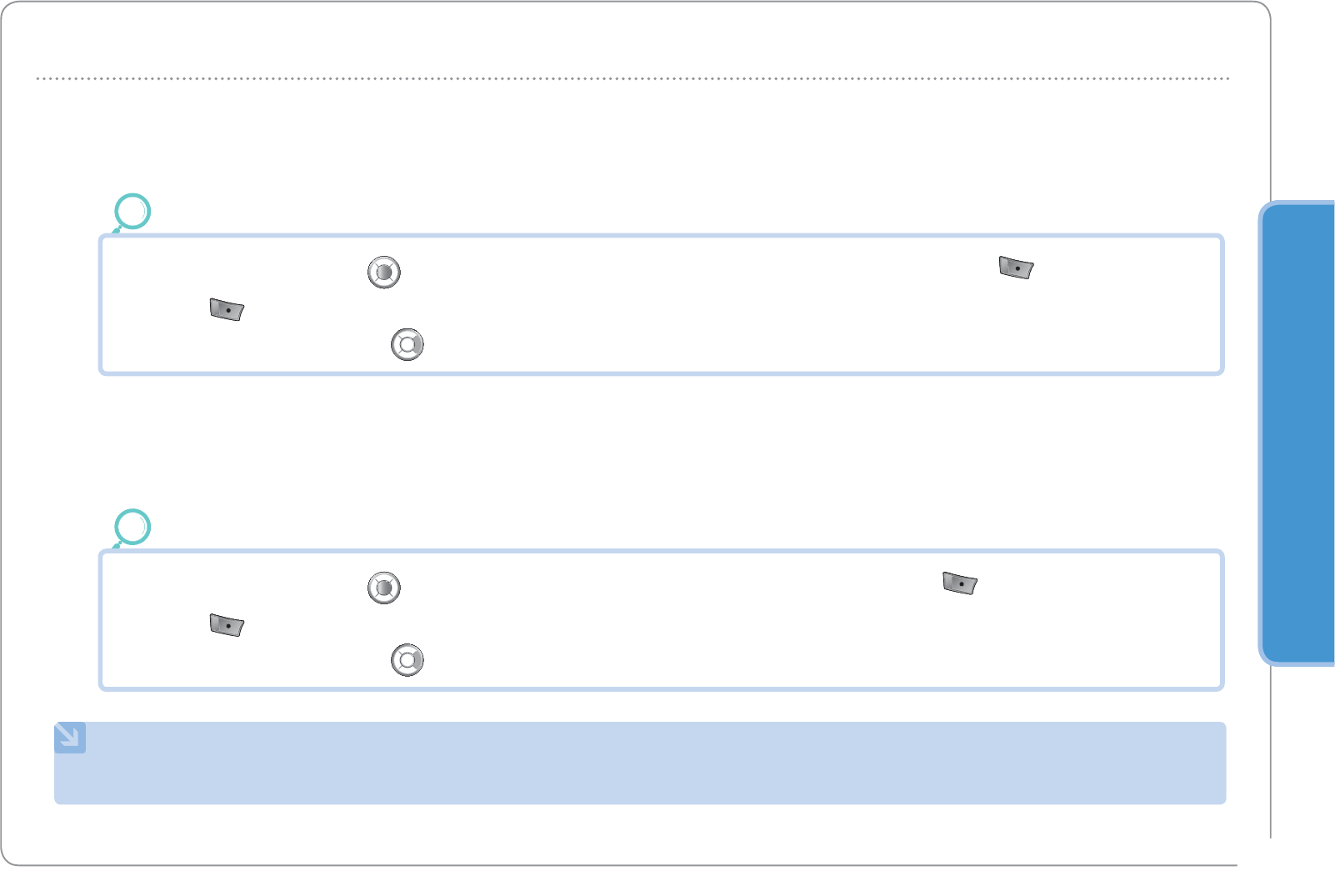Open the blue side tab on the right edge
The width and height of the screenshot is (1335, 896).
1298,433
